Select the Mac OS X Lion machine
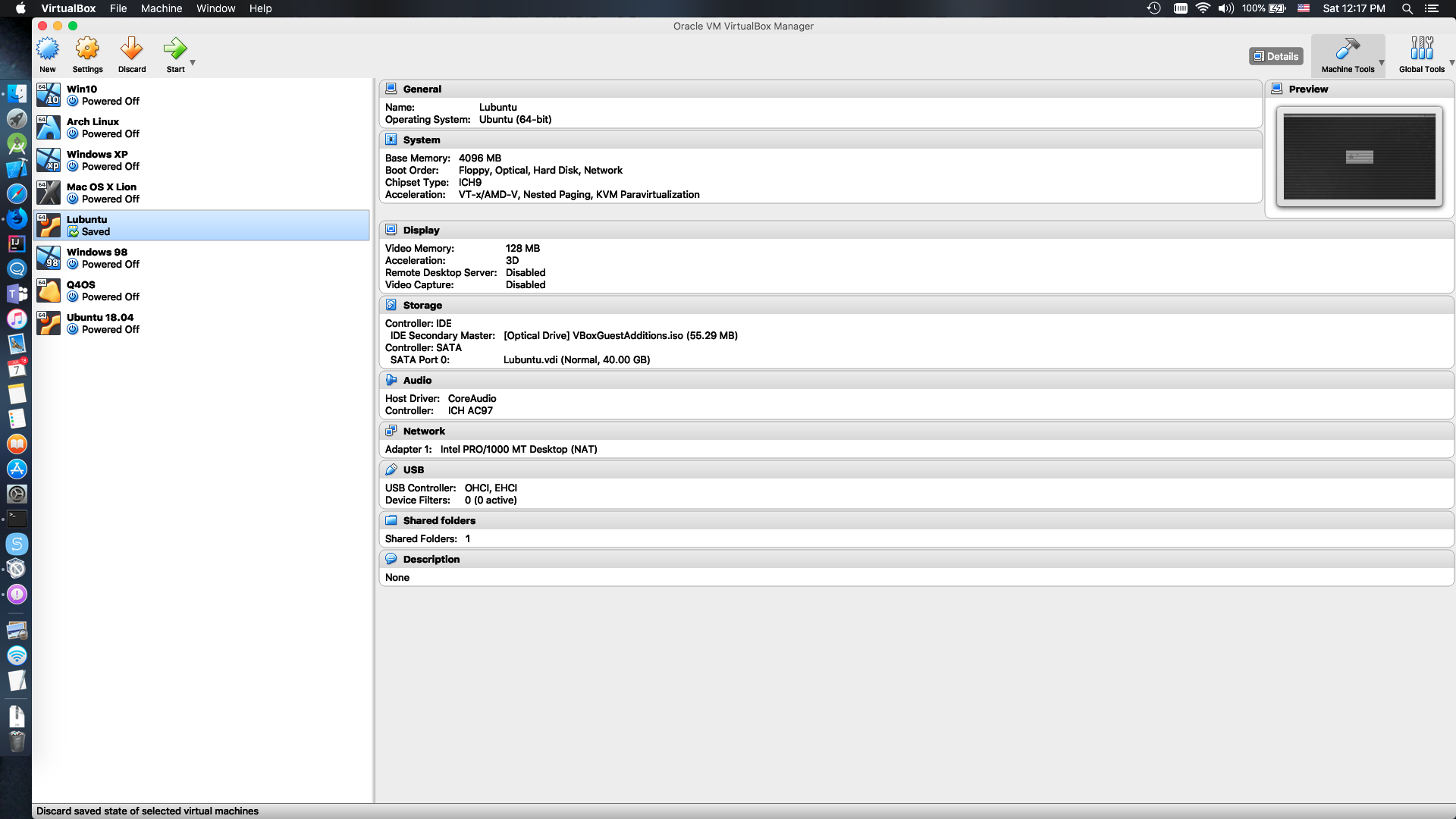 pos(202,193)
